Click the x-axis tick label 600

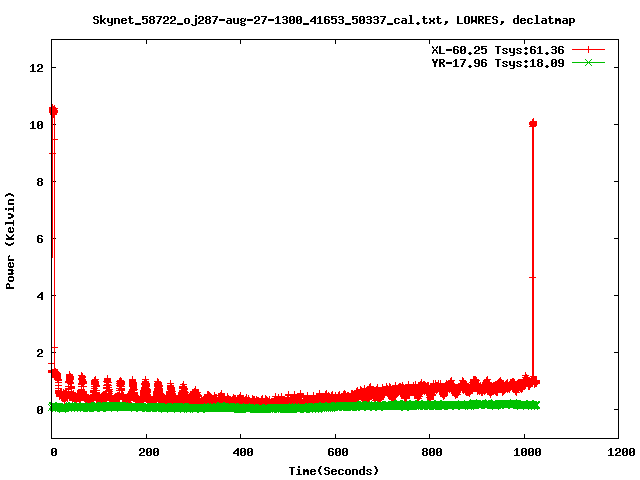pyautogui.click(x=338, y=452)
